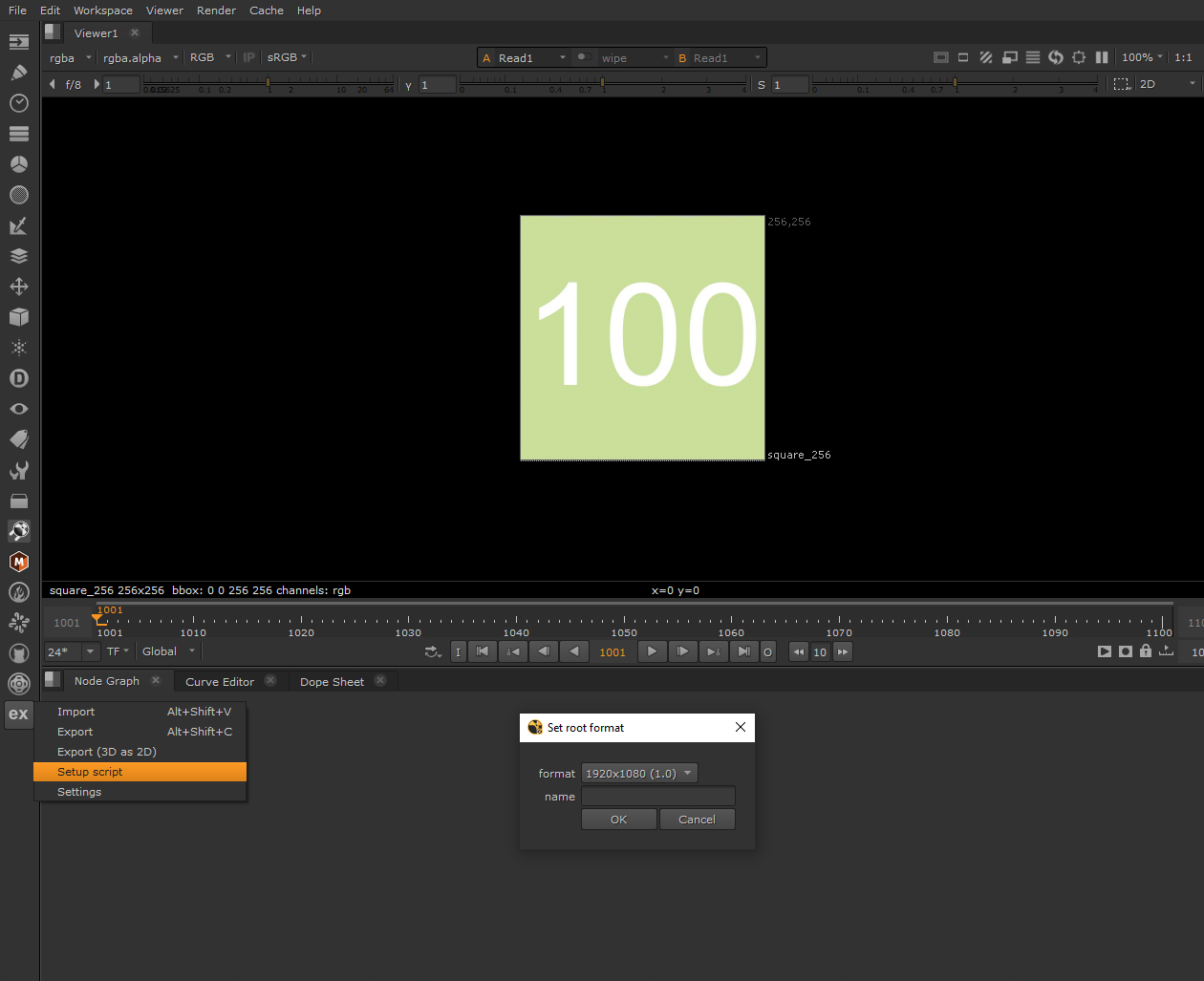1204x981 pixels.
Task: Click the gain slider handle
Action: [269, 84]
